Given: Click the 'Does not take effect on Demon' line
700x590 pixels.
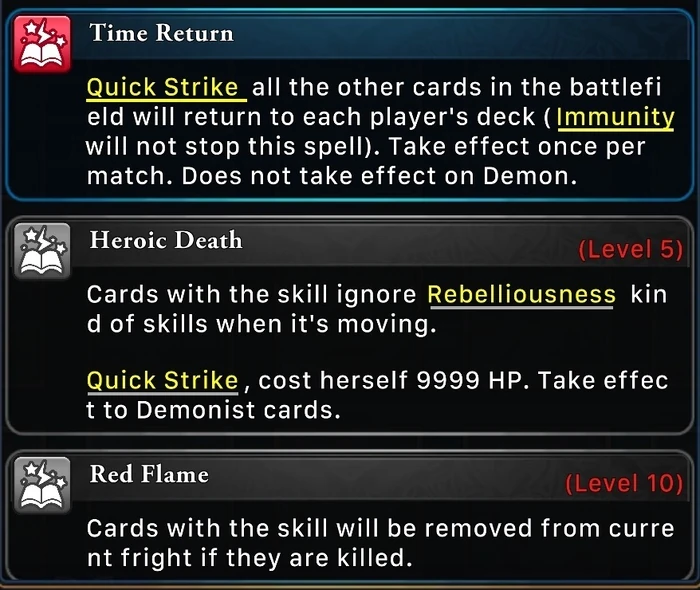Looking at the screenshot, I should pyautogui.click(x=379, y=176).
